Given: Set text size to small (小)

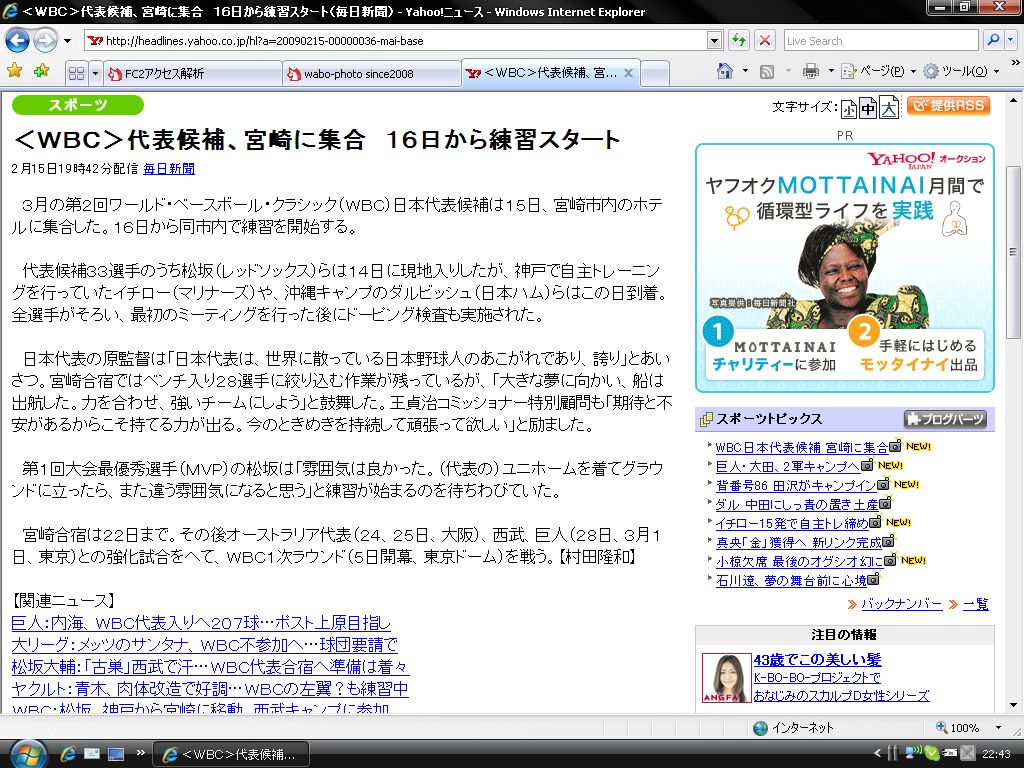Looking at the screenshot, I should tap(848, 108).
